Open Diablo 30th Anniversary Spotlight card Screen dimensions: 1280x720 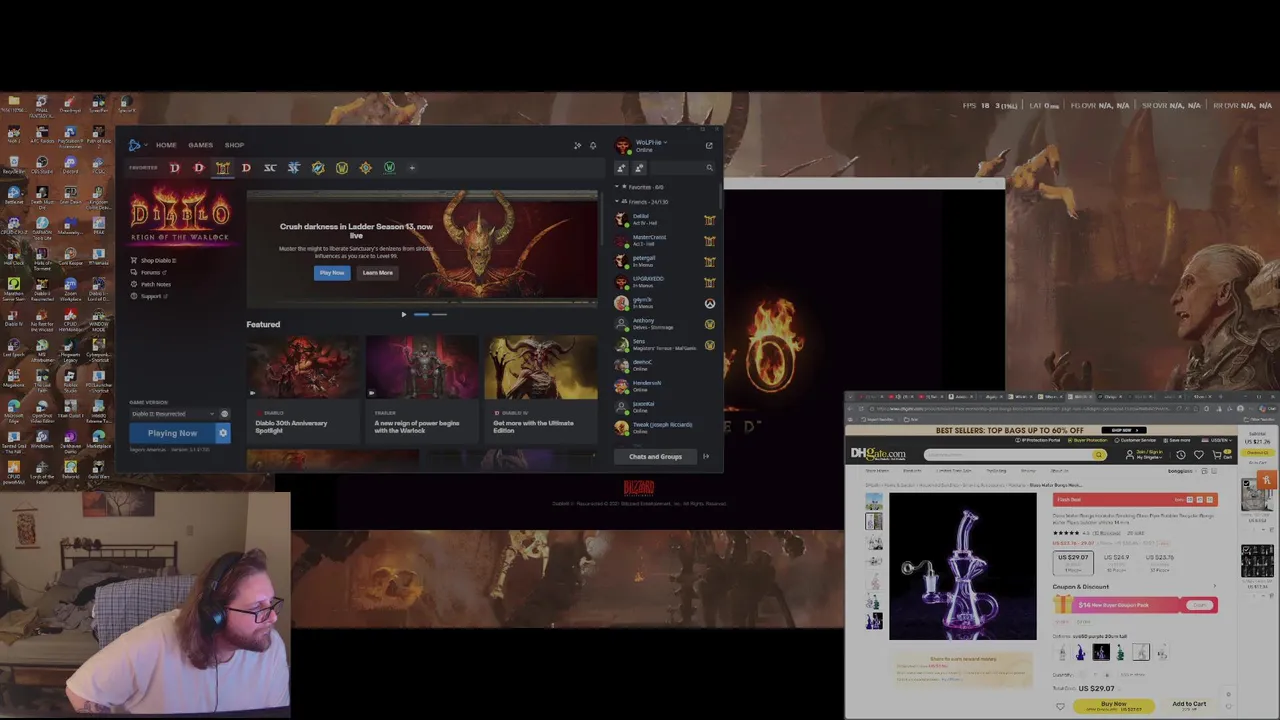point(303,388)
